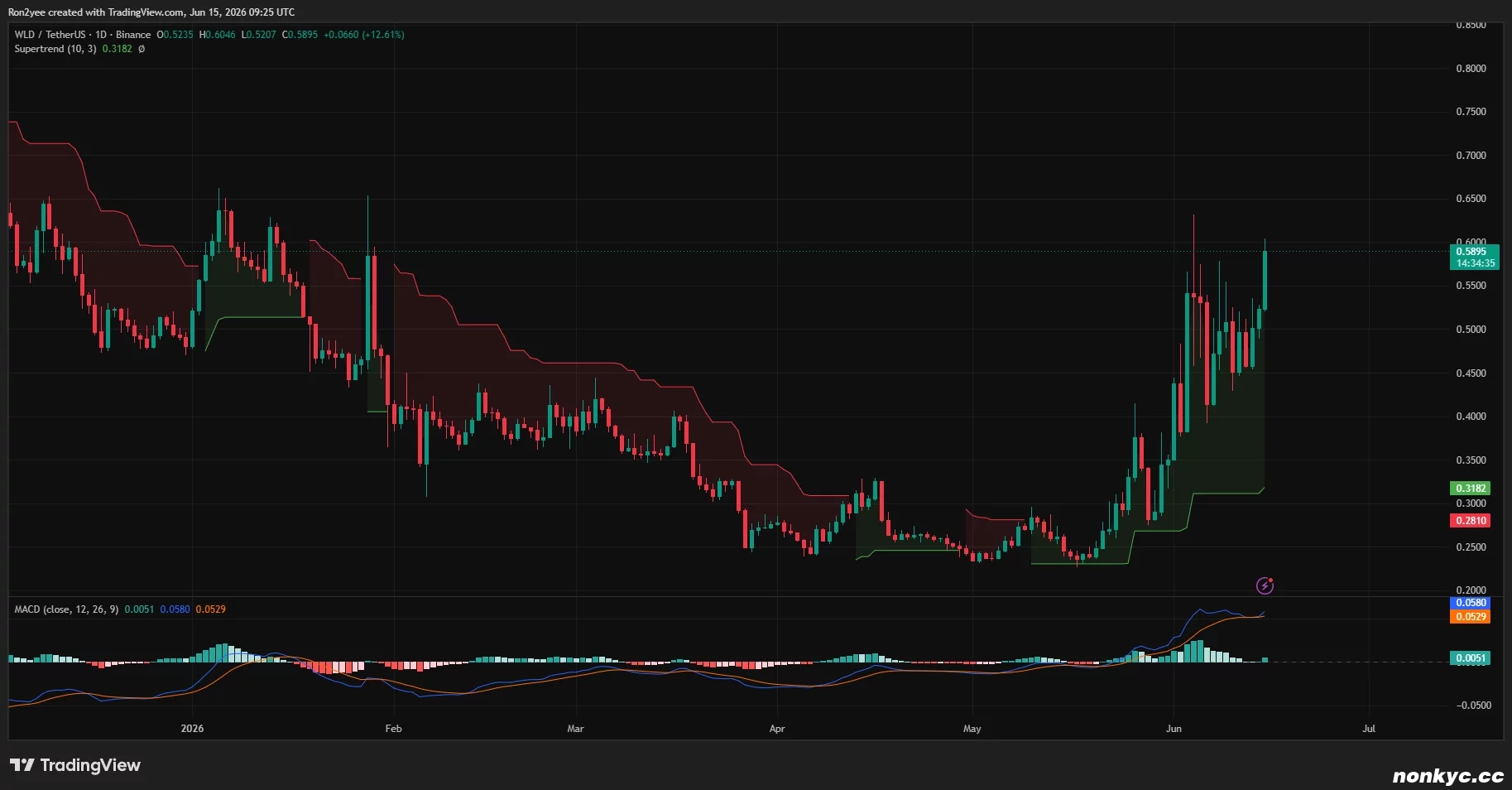Click the MACD legend value 0.0051
This screenshot has height=790, width=1512.
click(x=139, y=609)
